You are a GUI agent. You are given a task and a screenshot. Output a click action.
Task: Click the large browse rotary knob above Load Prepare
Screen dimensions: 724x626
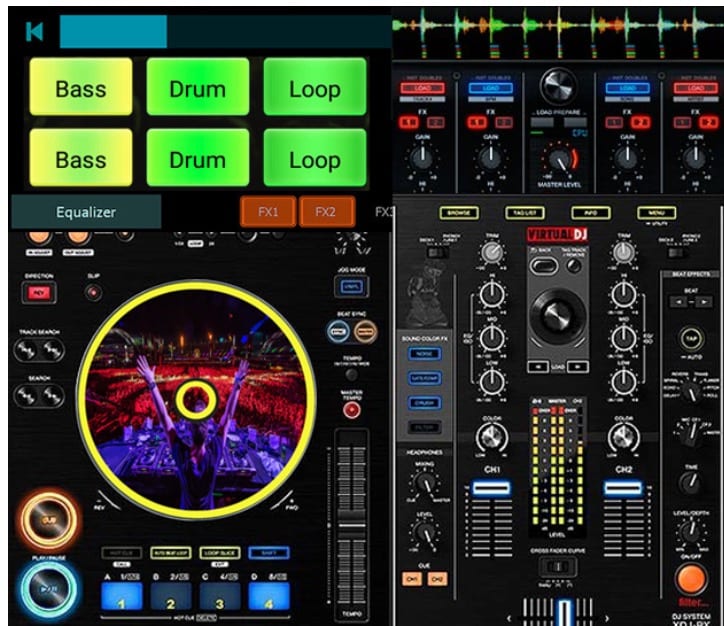558,87
